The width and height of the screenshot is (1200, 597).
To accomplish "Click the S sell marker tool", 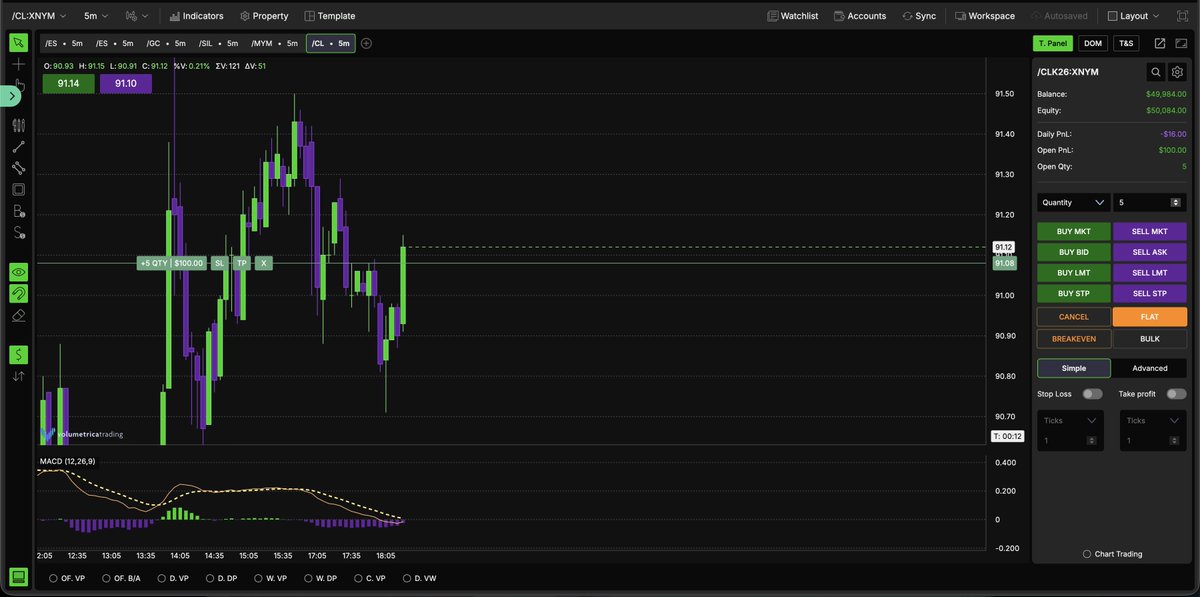I will pos(18,232).
